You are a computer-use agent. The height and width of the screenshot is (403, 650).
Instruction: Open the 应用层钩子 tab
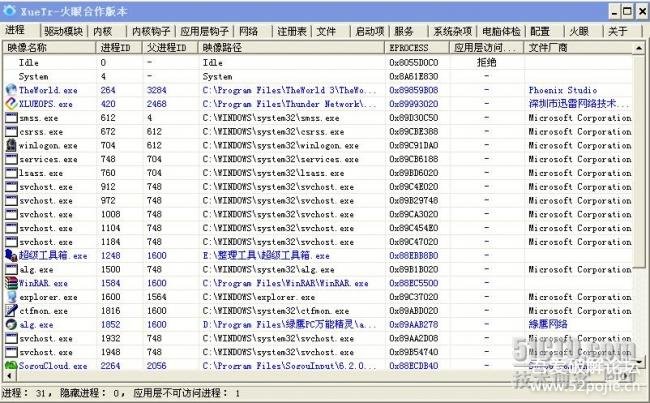click(204, 31)
